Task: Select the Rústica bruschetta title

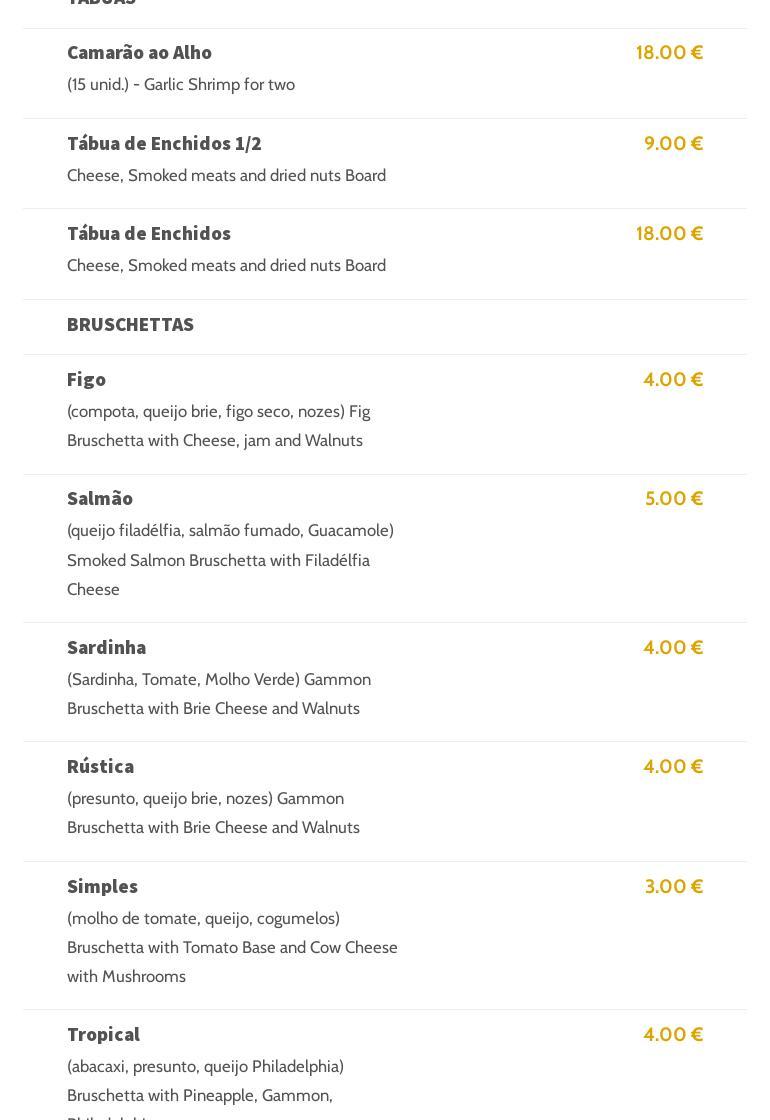Action: [x=100, y=766]
